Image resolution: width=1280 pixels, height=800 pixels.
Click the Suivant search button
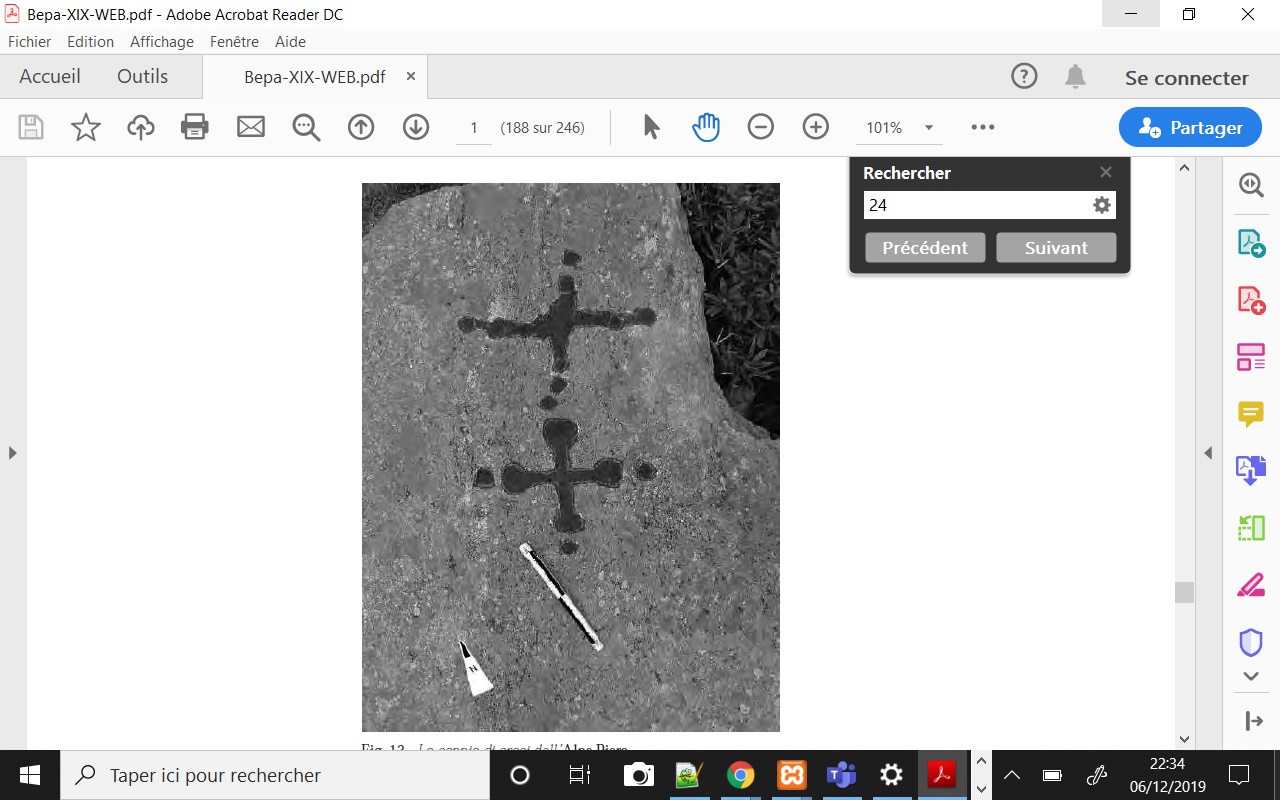pos(1056,248)
